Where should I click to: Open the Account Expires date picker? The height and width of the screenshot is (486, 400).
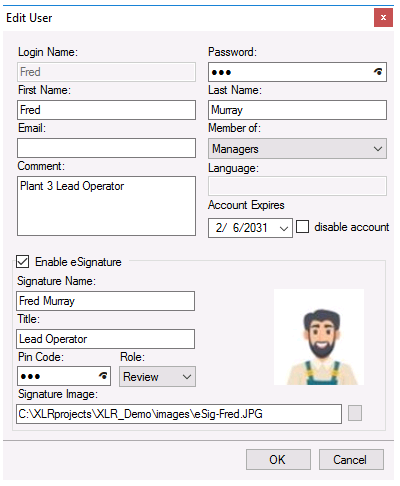click(250, 228)
